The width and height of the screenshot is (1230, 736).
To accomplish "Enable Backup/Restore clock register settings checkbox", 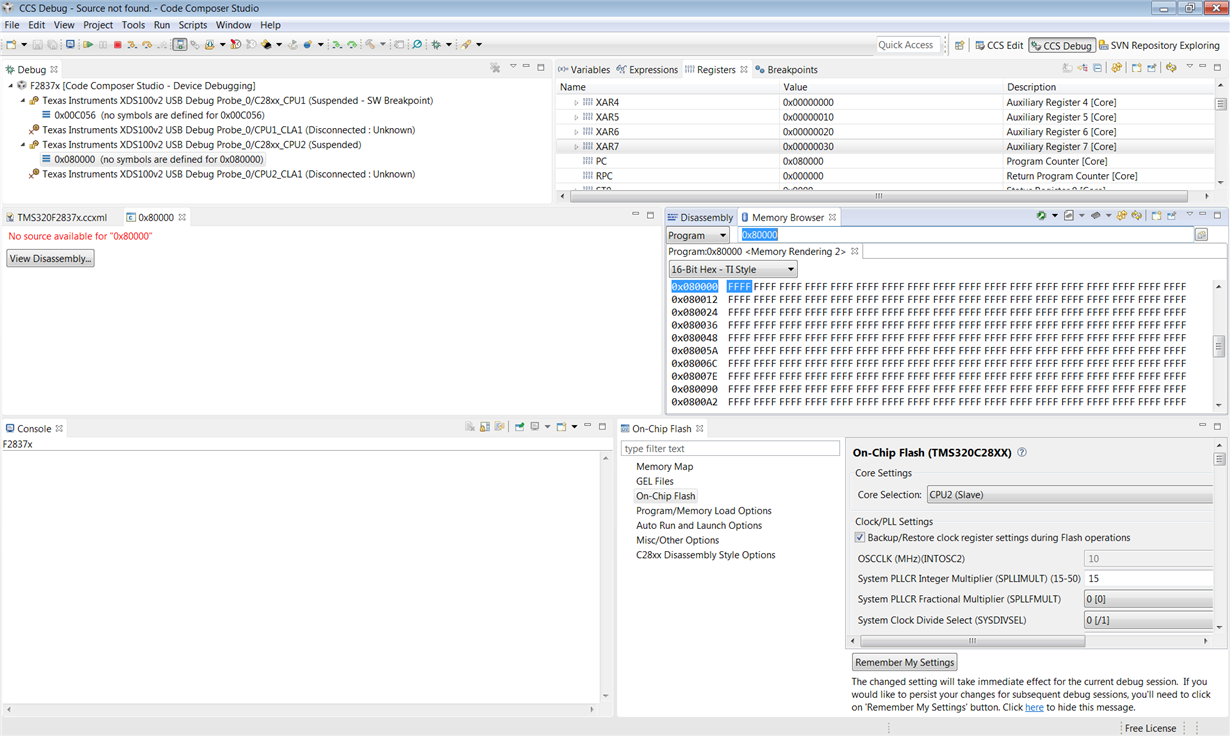I will click(859, 537).
